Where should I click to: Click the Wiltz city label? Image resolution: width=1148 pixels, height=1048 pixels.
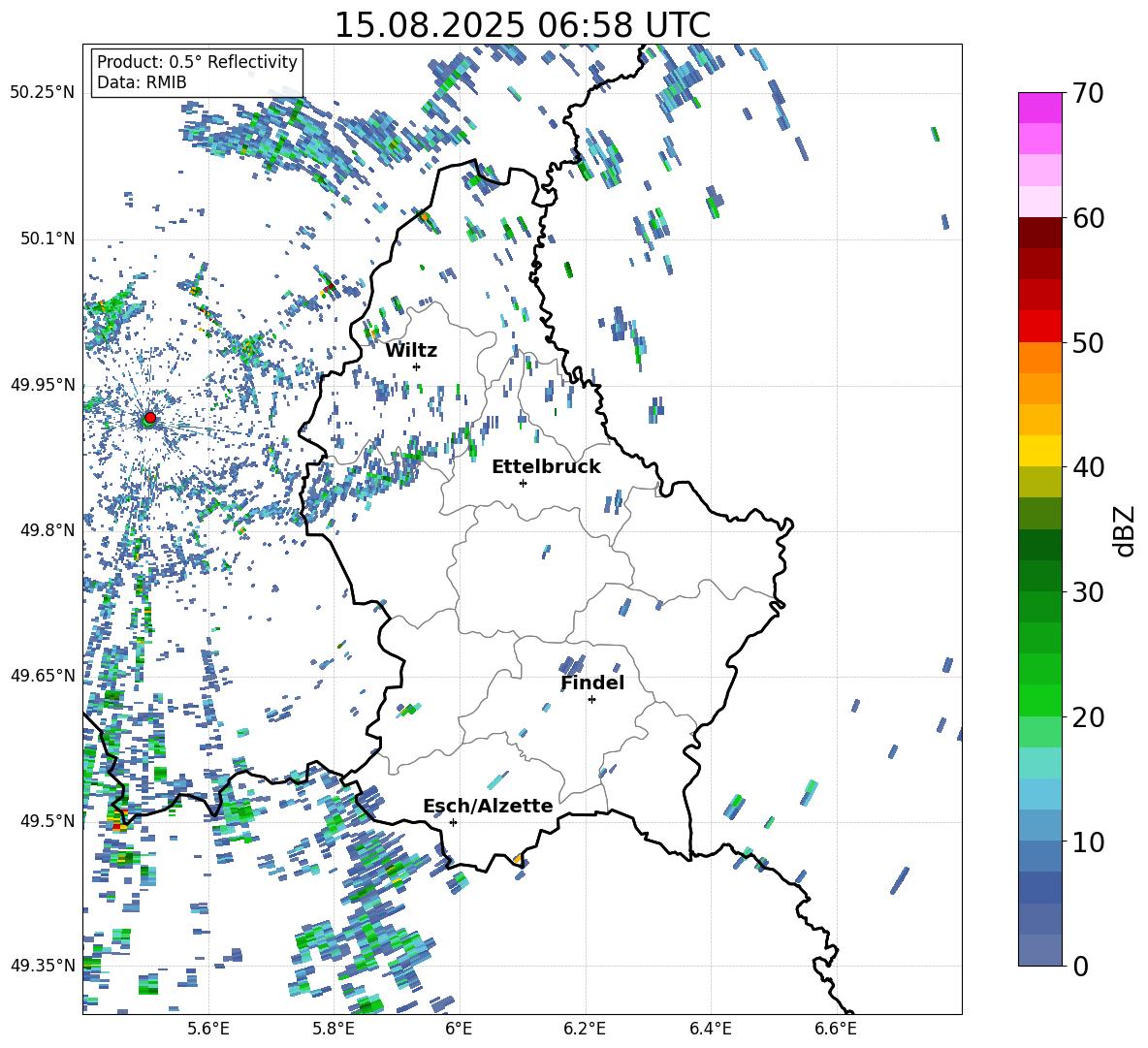[x=411, y=351]
